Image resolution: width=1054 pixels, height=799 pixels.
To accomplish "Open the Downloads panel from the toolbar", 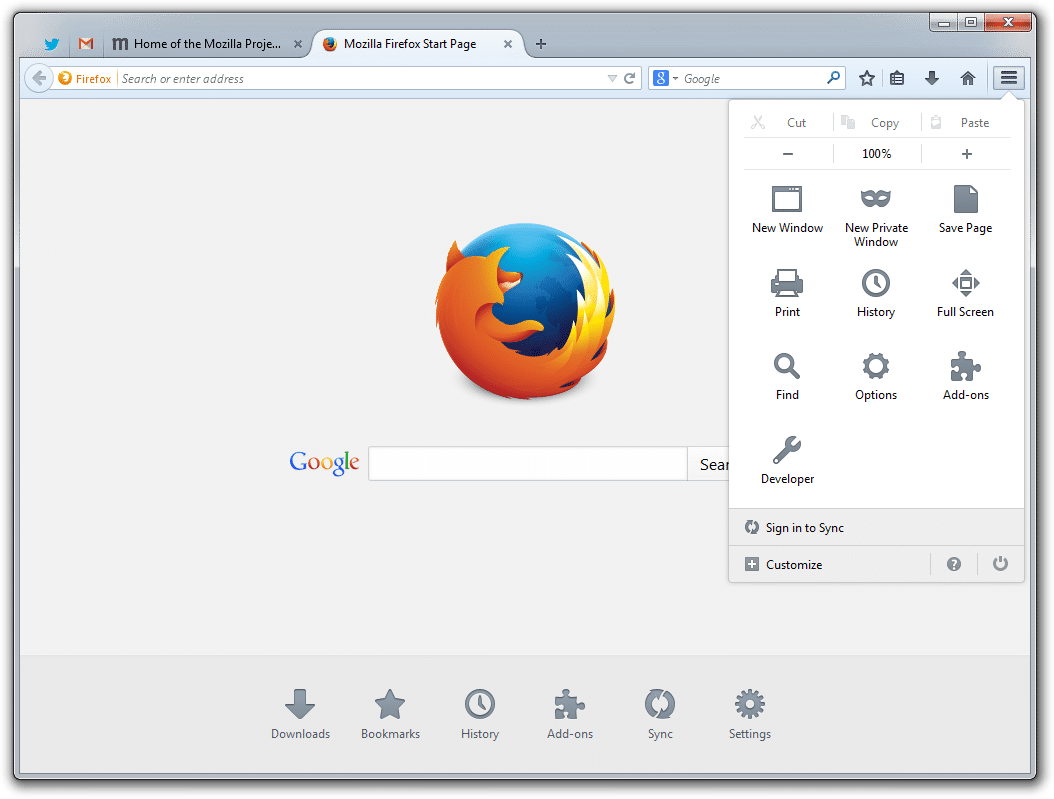I will pyautogui.click(x=932, y=78).
